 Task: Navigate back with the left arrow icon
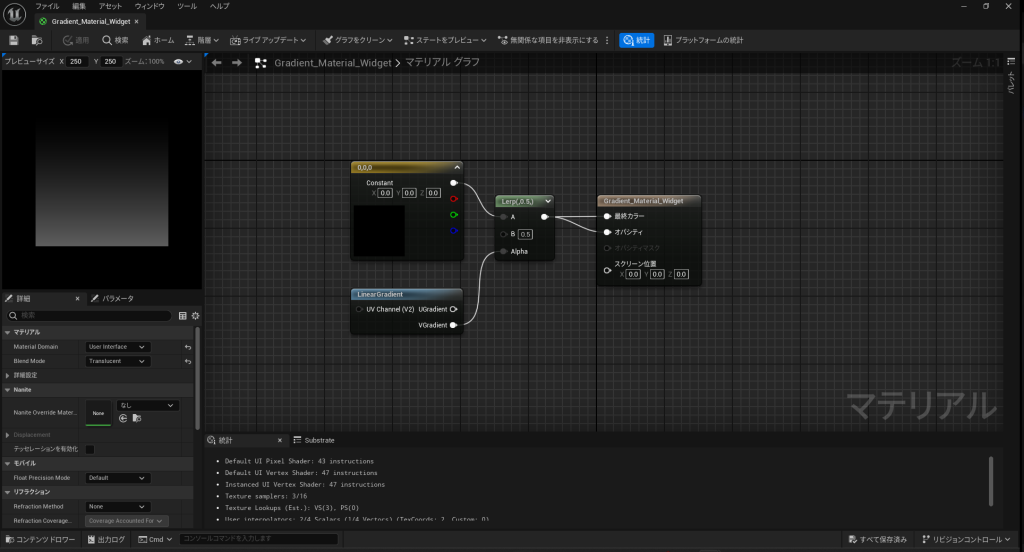point(217,63)
